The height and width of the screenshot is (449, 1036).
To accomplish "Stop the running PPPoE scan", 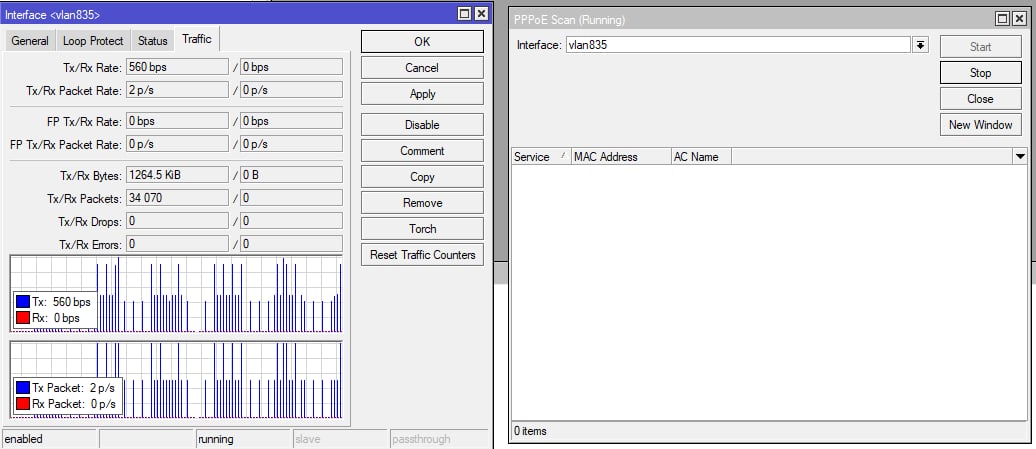I will point(980,73).
